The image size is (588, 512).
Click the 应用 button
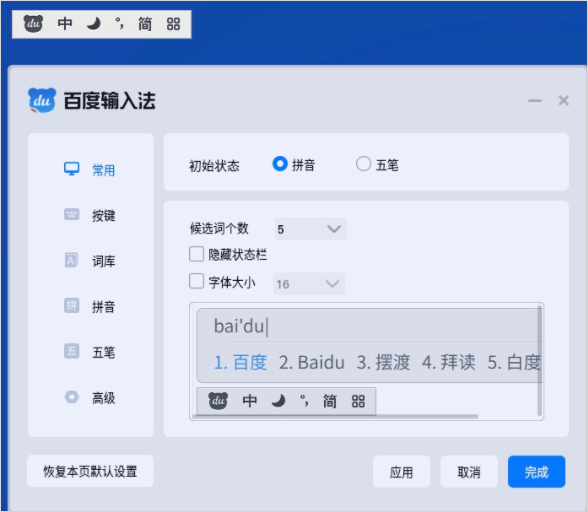point(401,471)
